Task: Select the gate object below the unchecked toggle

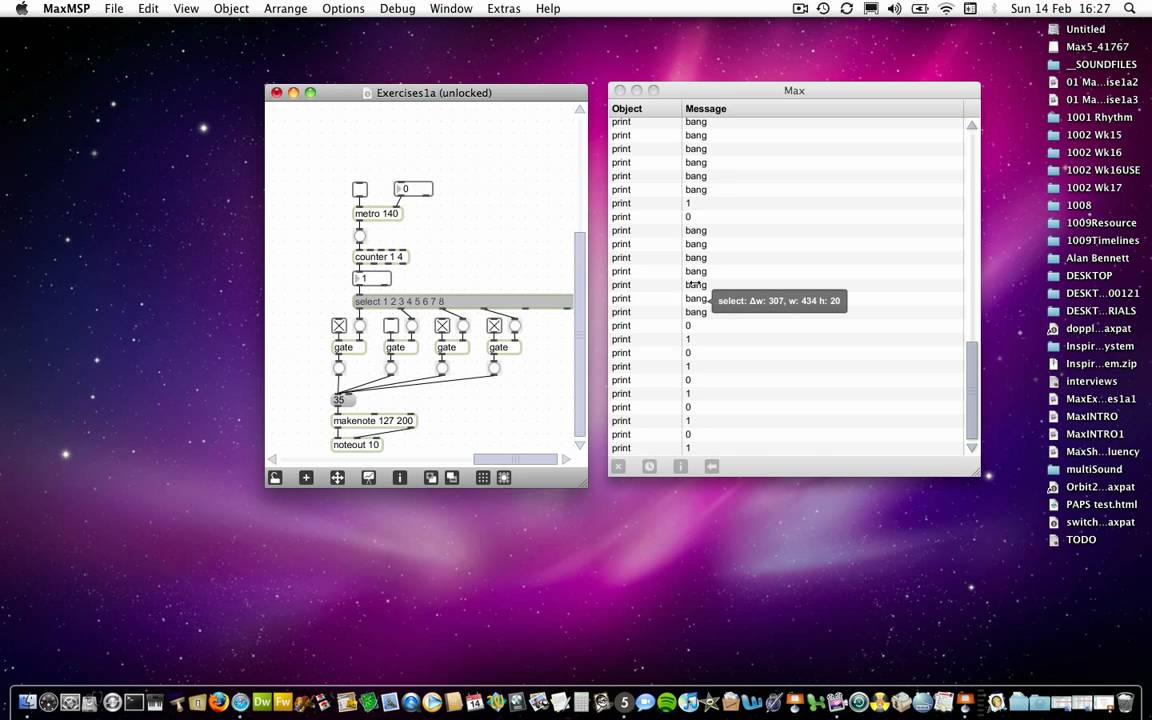Action: click(400, 348)
